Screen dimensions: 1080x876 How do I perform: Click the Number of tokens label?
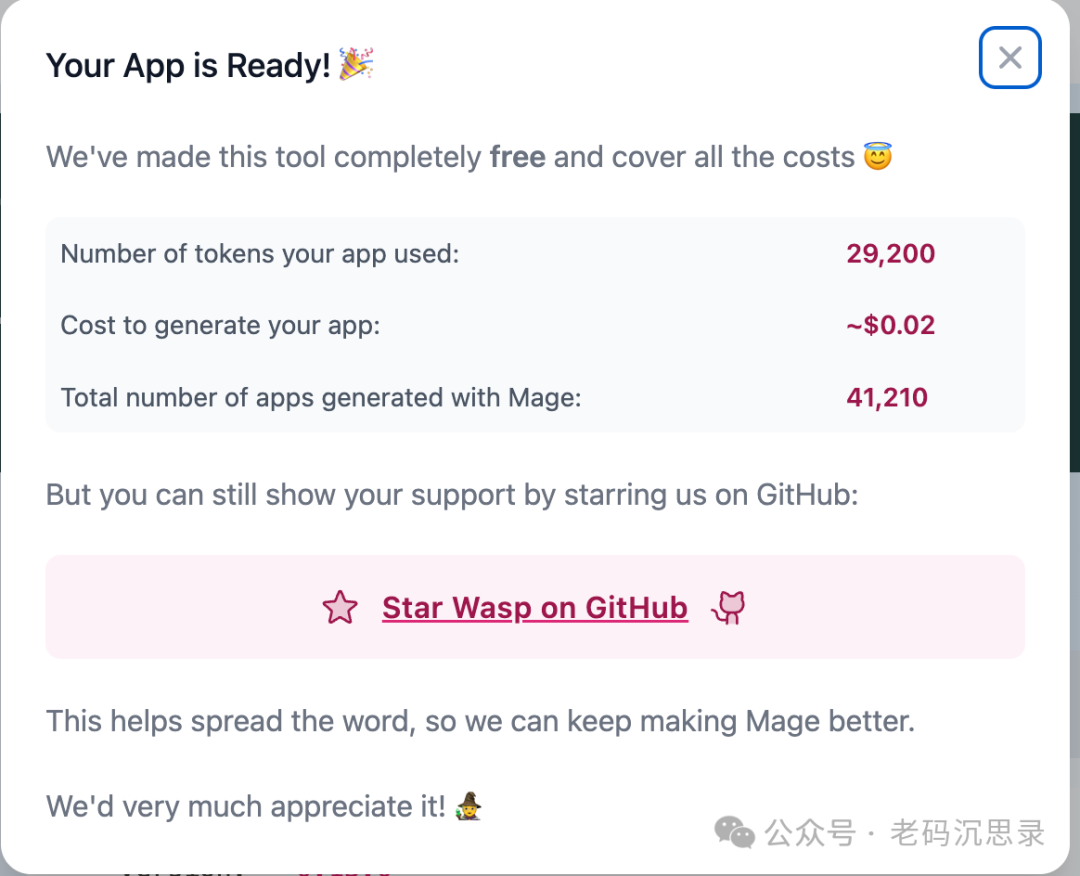click(260, 254)
